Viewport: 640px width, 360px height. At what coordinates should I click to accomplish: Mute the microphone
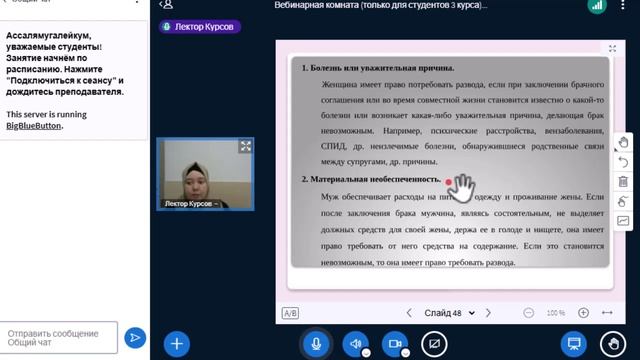point(316,344)
